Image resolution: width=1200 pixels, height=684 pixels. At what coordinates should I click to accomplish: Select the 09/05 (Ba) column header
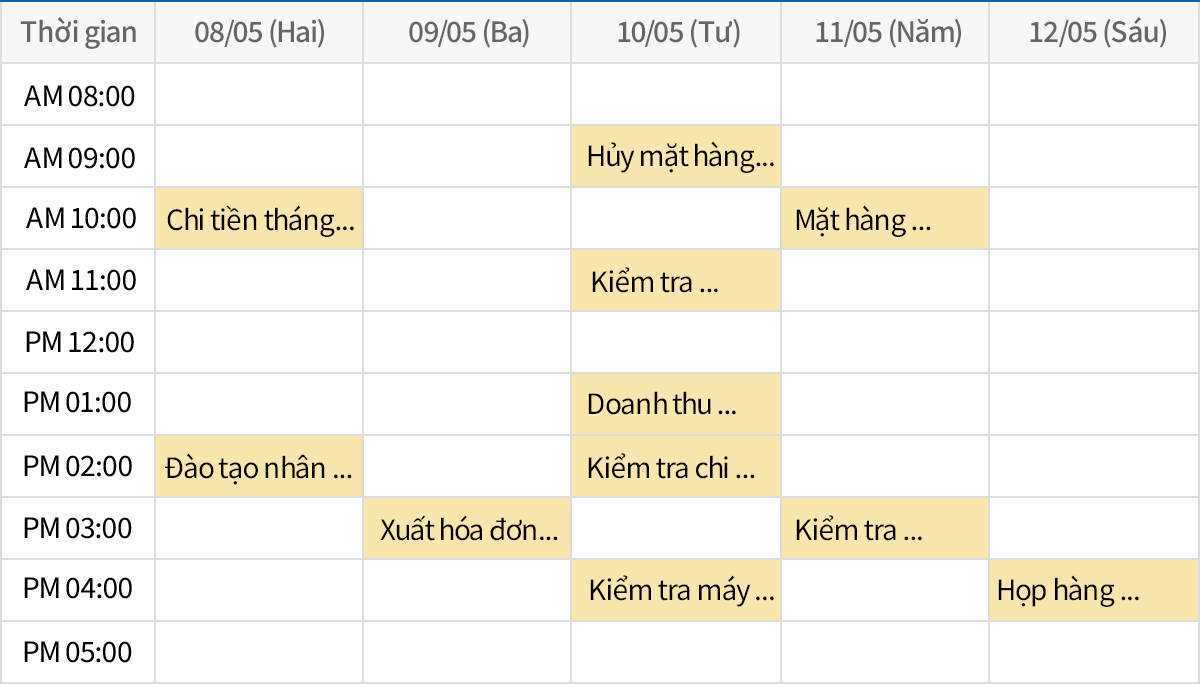point(468,33)
